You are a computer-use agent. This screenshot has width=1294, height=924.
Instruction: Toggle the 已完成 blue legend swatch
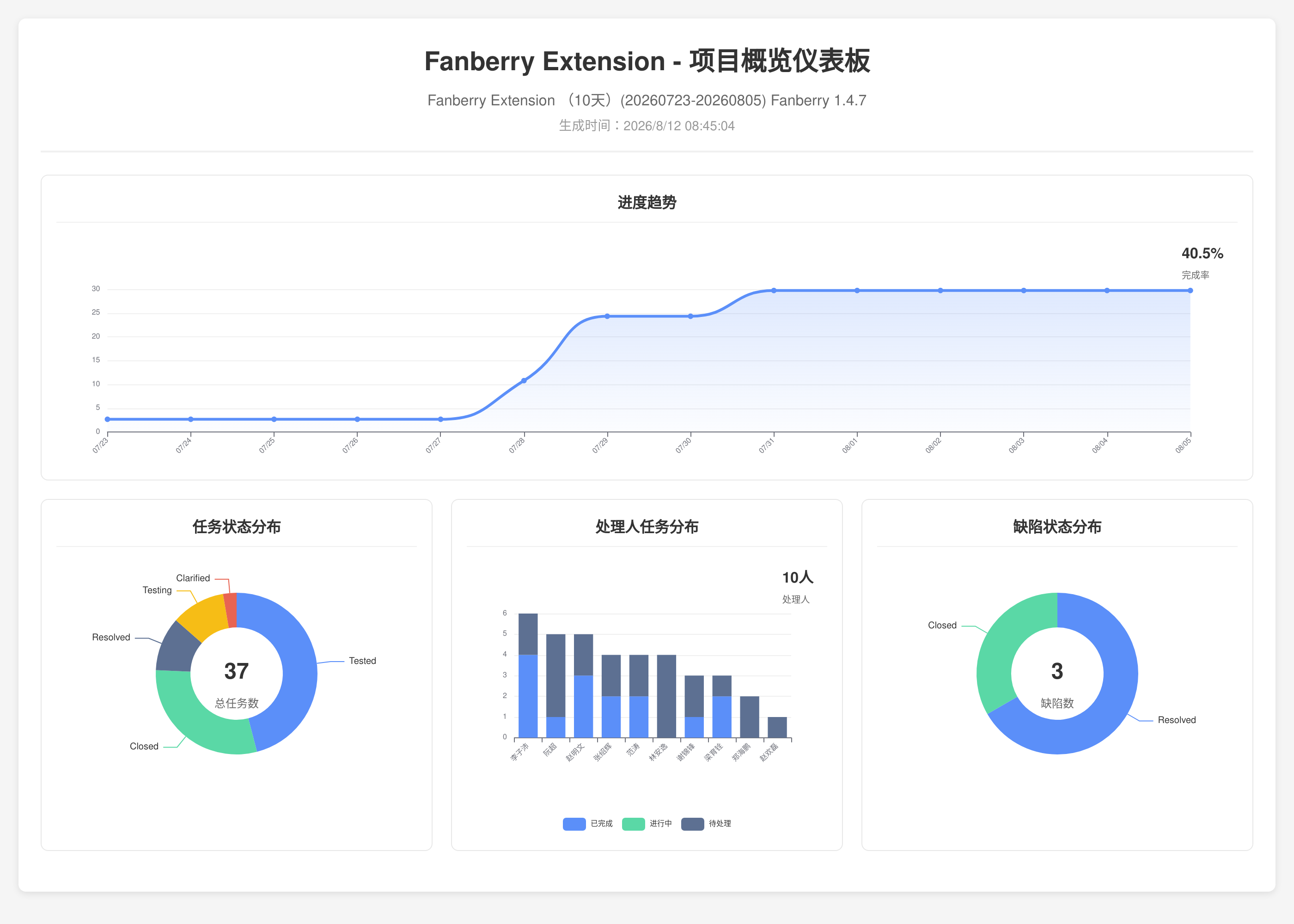click(574, 824)
